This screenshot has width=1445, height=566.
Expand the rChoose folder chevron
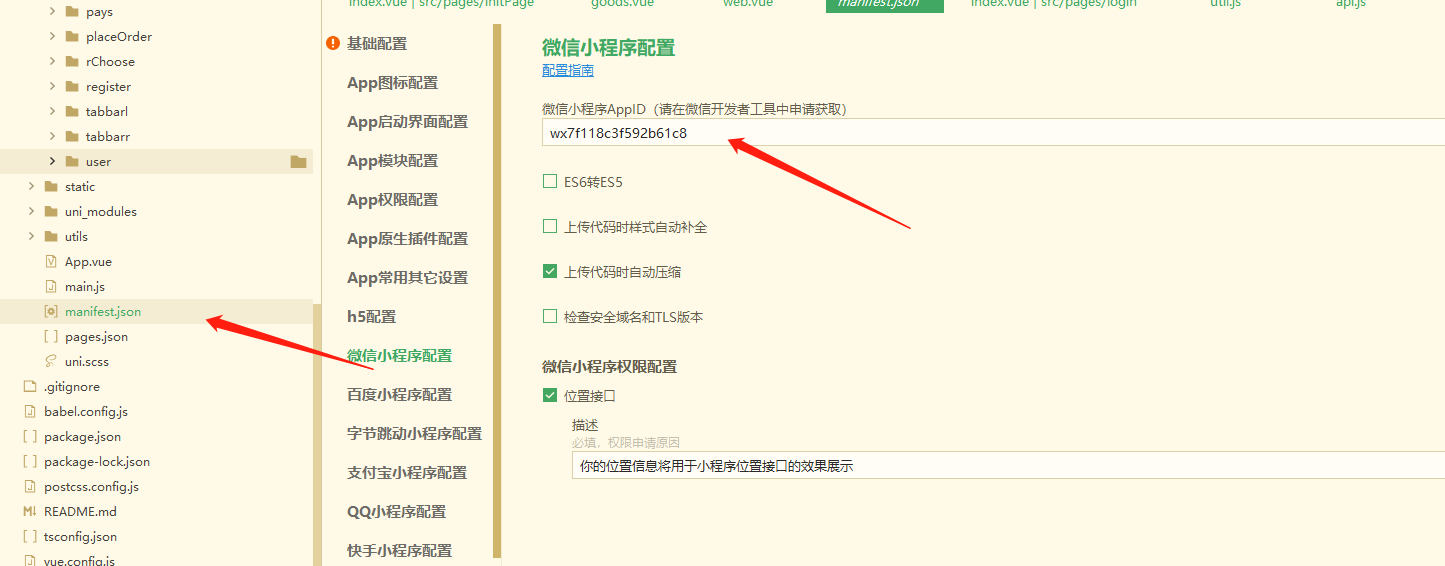pos(52,62)
